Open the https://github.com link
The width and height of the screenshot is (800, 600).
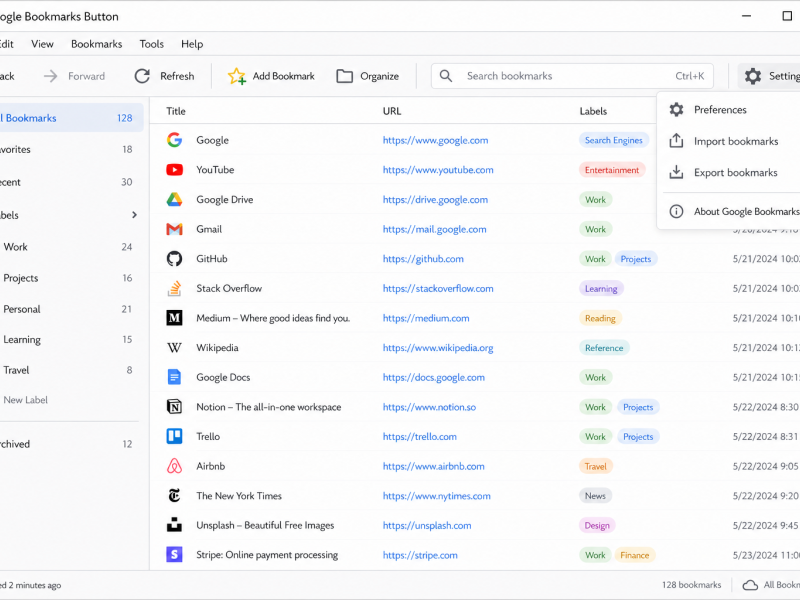coord(423,259)
